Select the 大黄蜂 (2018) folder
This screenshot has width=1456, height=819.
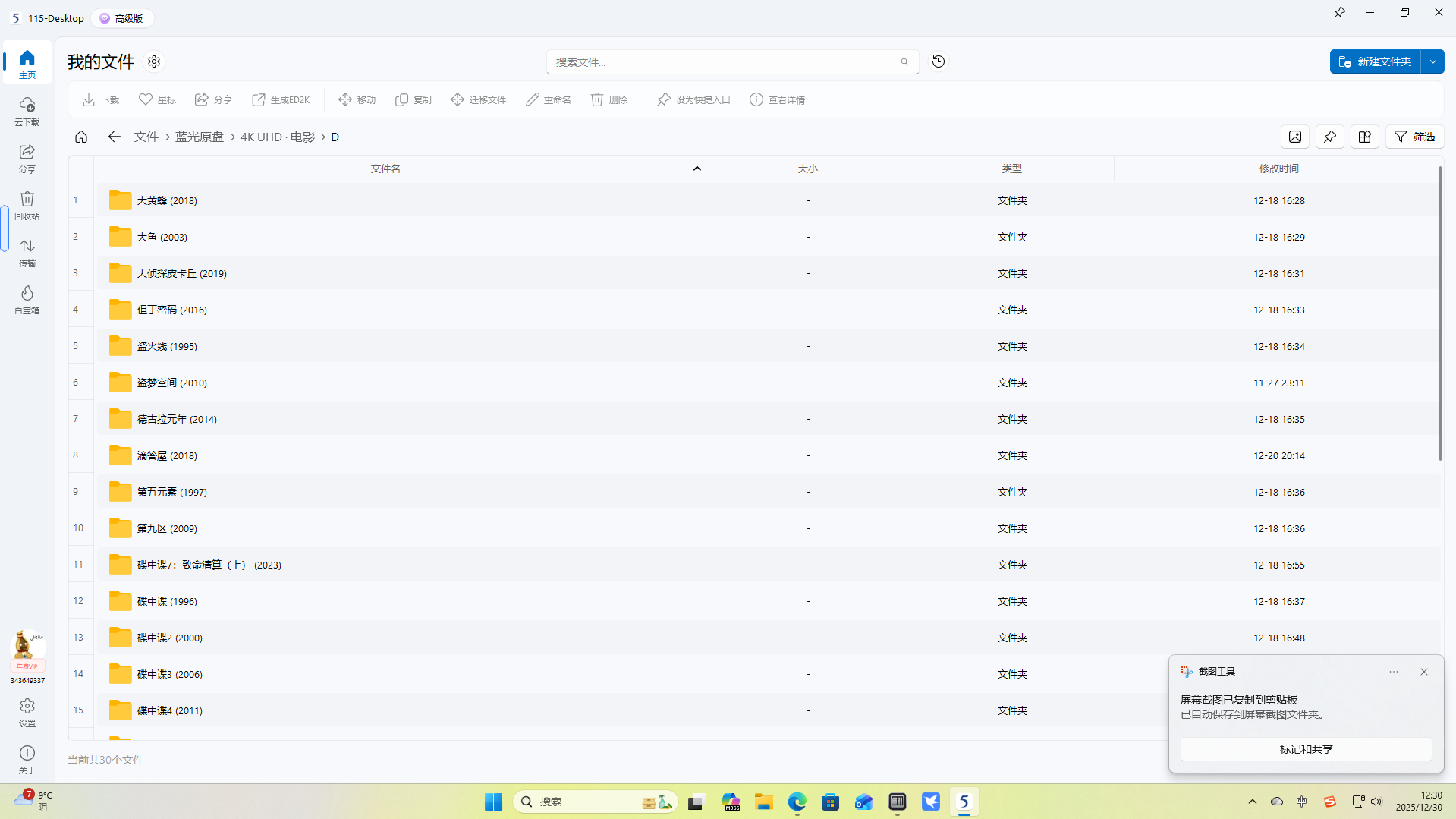click(x=768, y=200)
